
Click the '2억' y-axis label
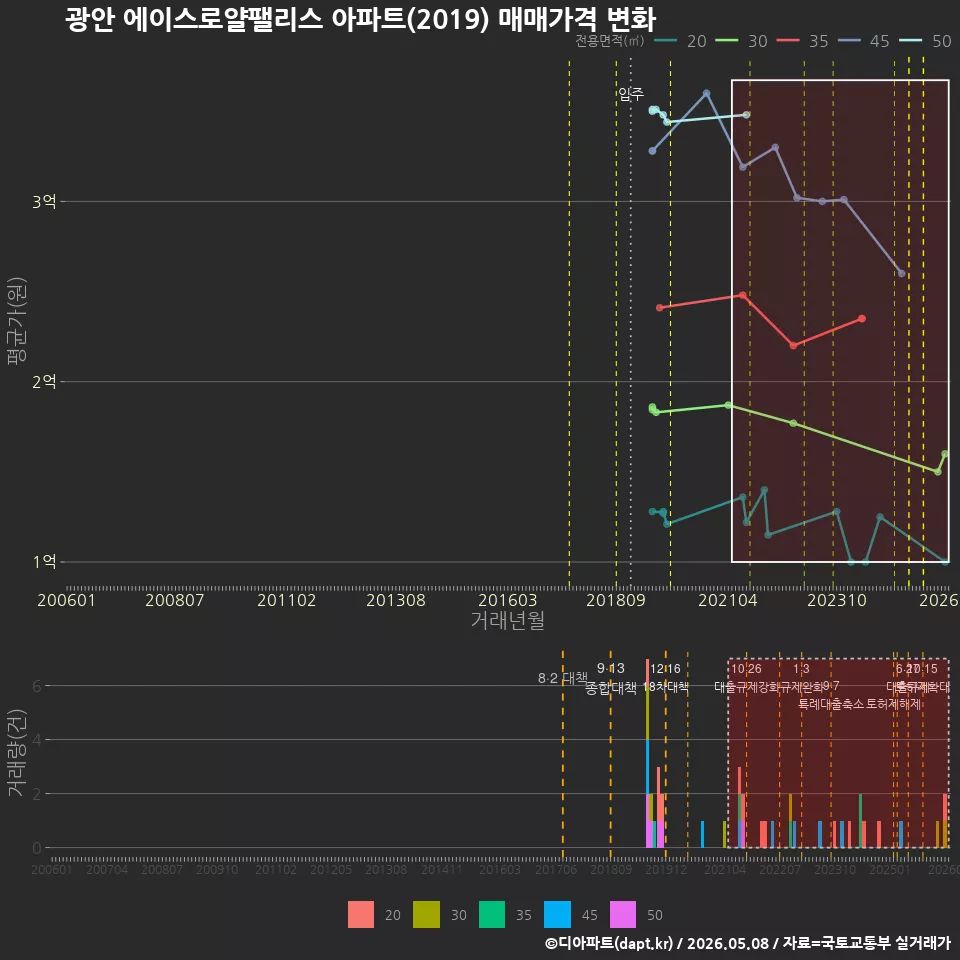44,382
